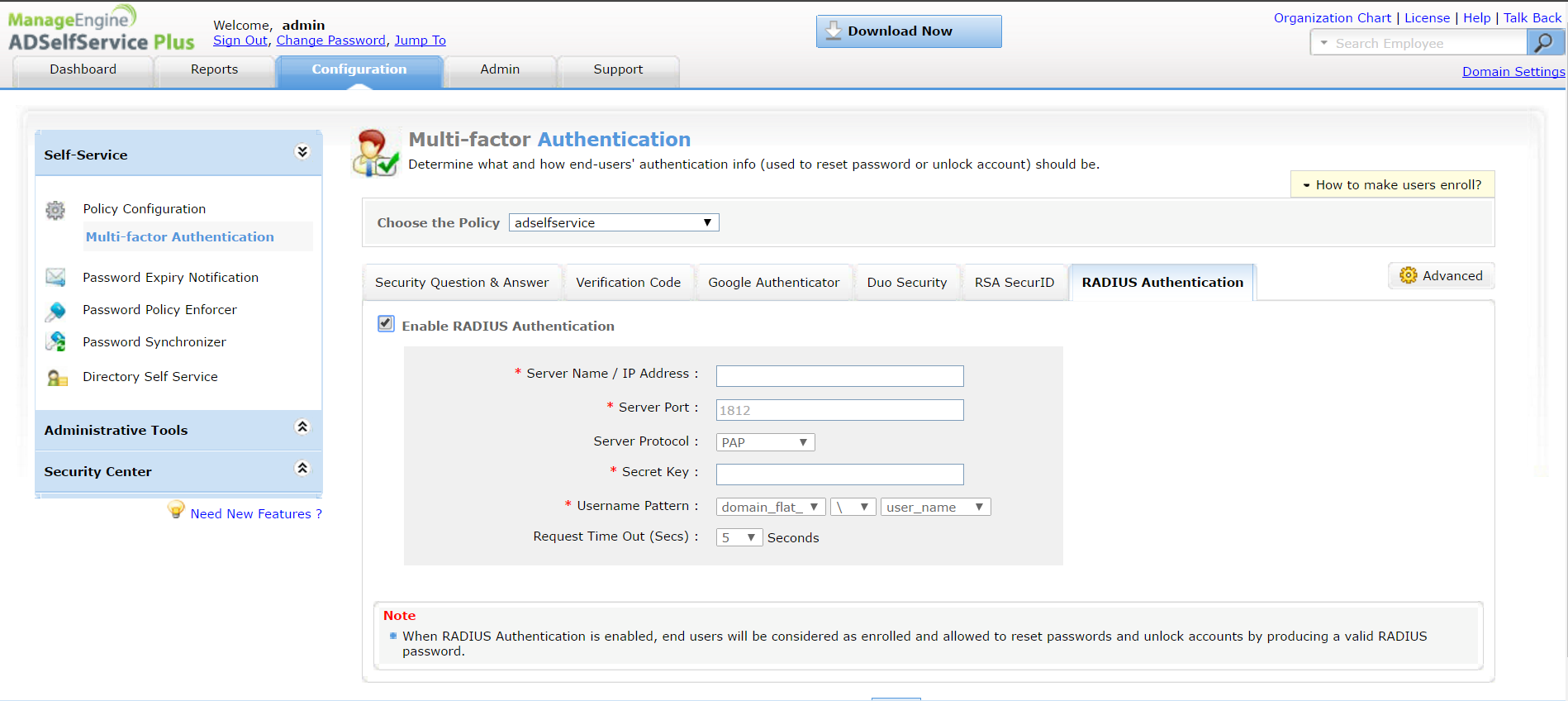Open the user_name pattern dropdown

(935, 507)
